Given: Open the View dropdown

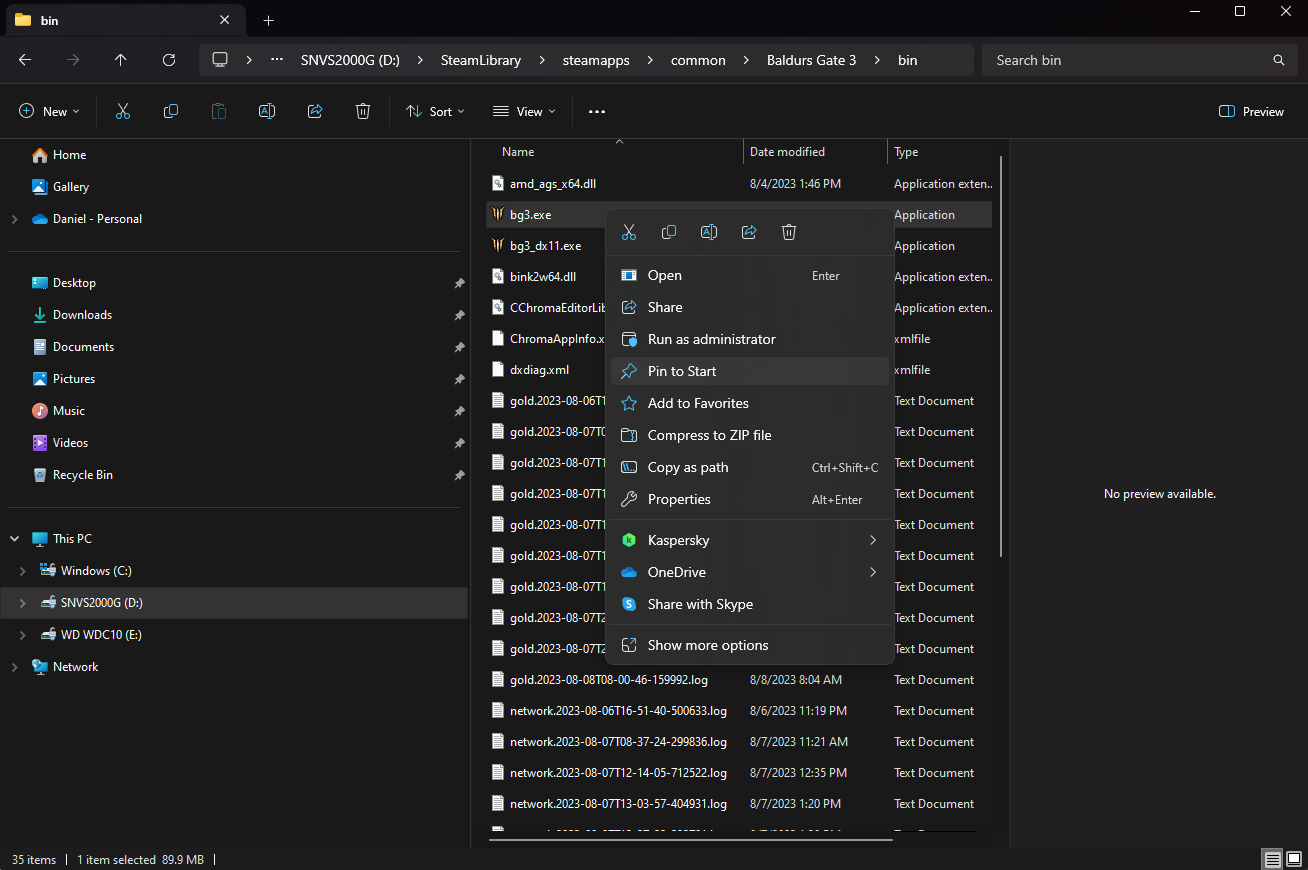Looking at the screenshot, I should [x=524, y=111].
